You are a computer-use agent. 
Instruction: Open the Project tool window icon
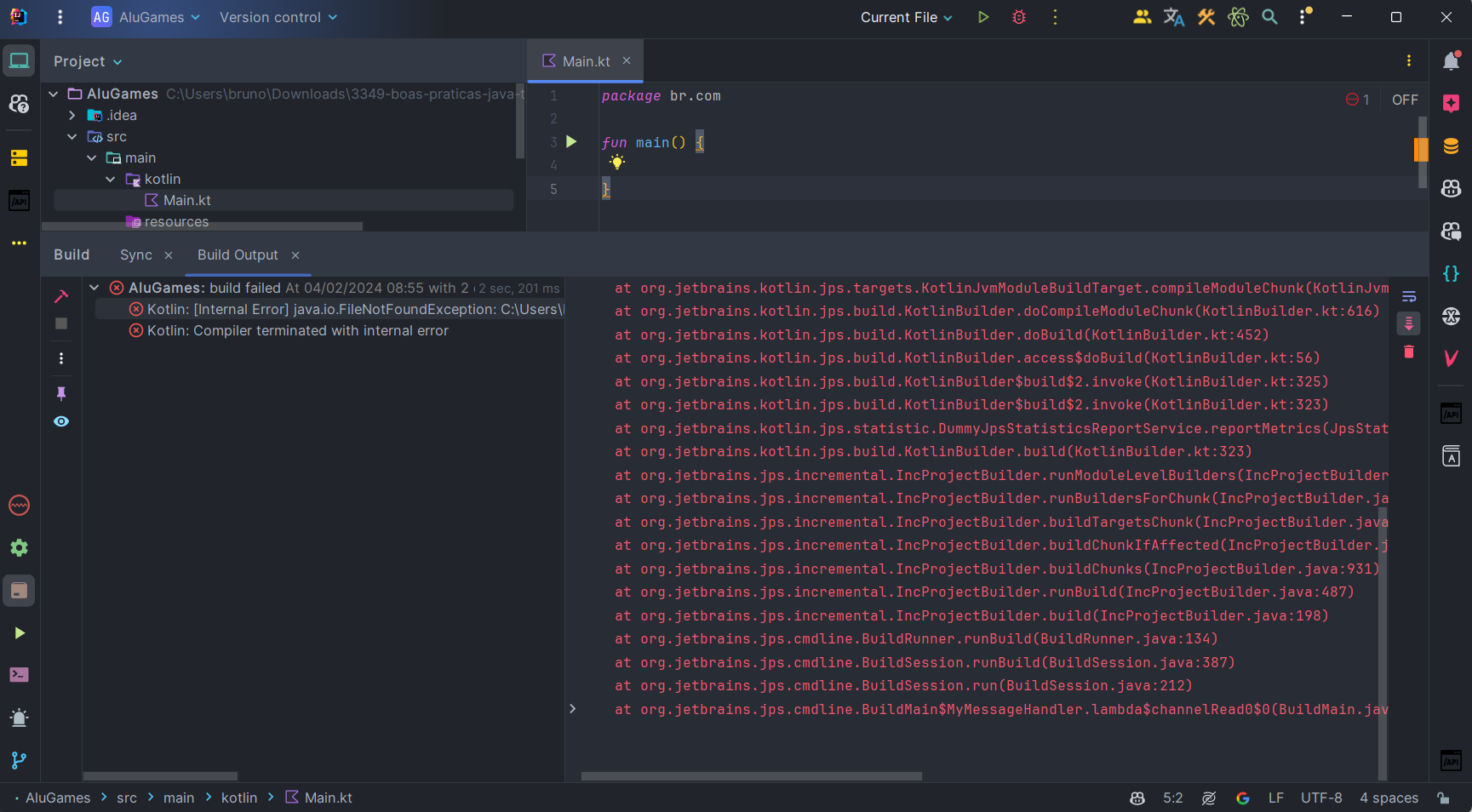19,60
